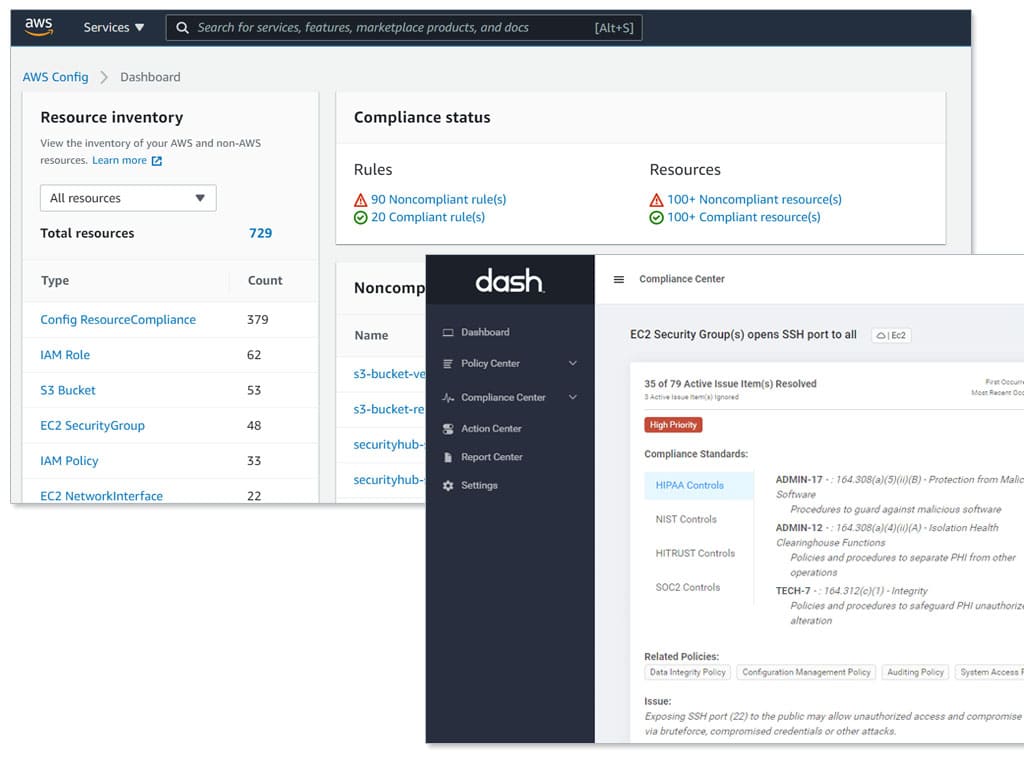Click Dashboard monitor icon in Dash sidebar
Screen dimensions: 1024x774
448,332
